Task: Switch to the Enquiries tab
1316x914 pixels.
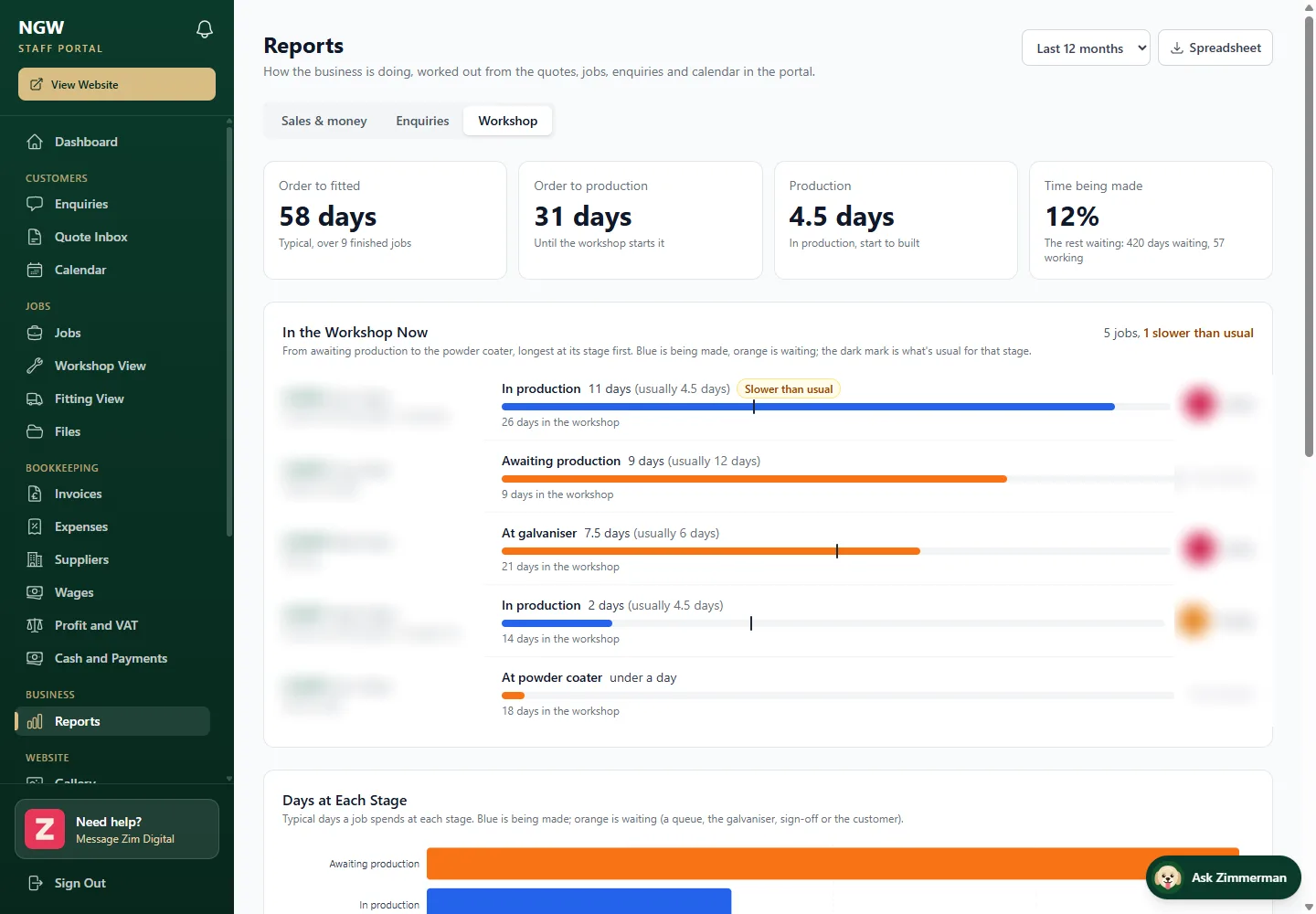Action: (422, 121)
